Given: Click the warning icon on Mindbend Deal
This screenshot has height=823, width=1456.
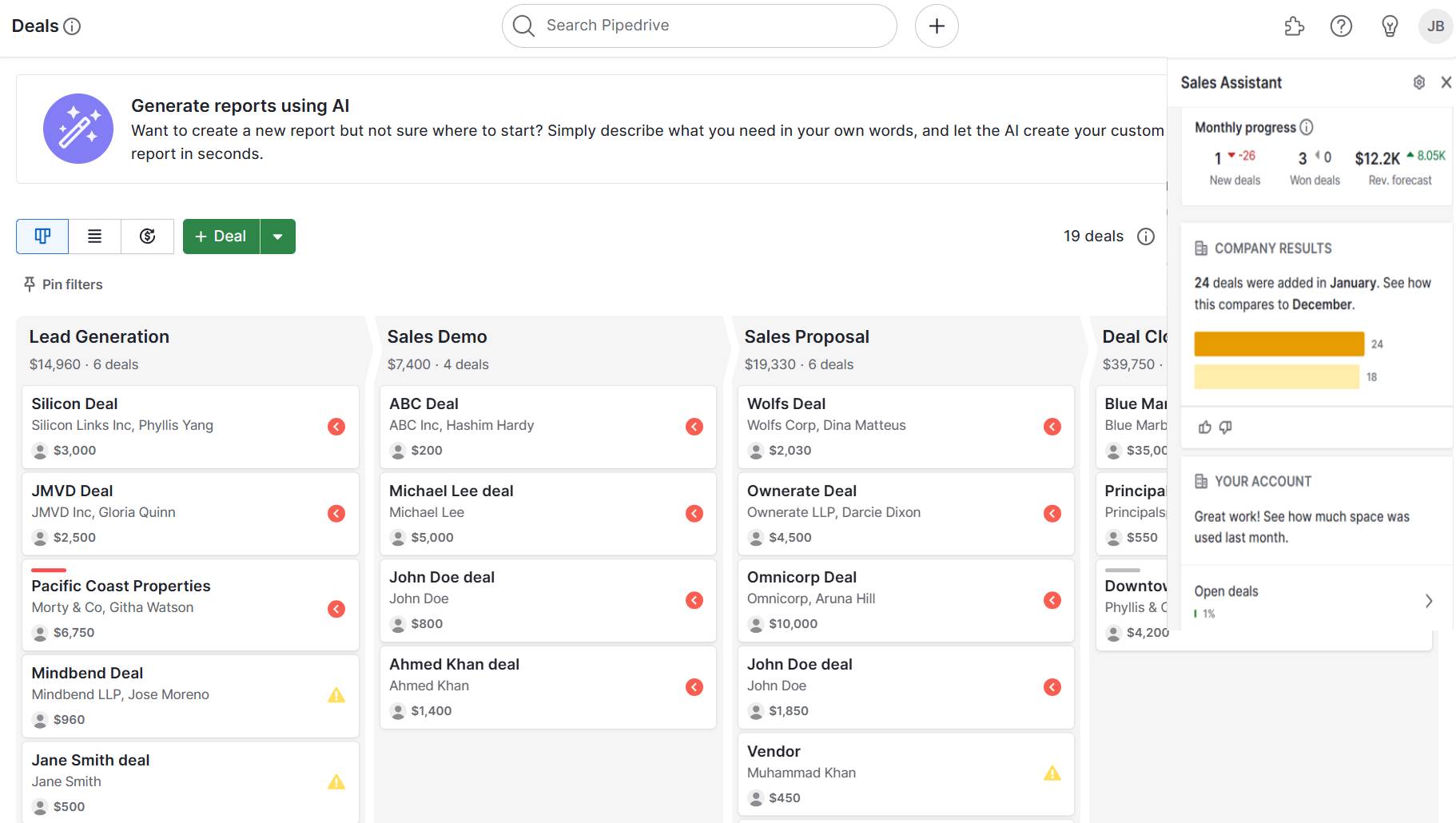Looking at the screenshot, I should (335, 695).
